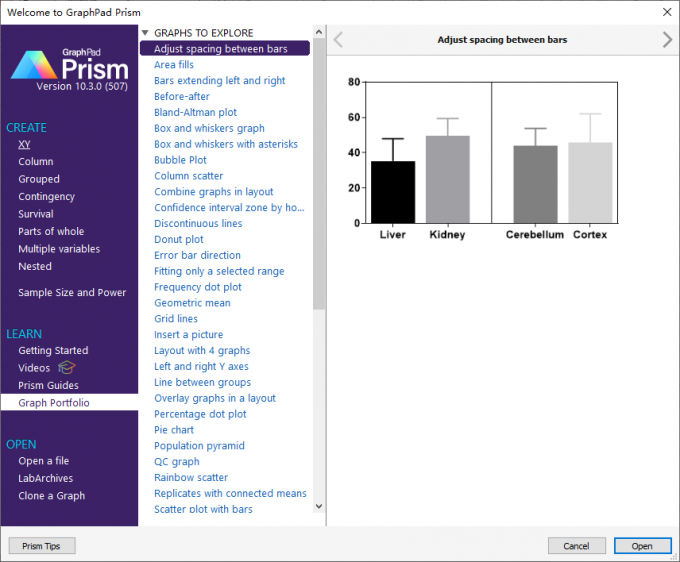The image size is (680, 562).
Task: Select Insert a picture
Action: pos(188,335)
